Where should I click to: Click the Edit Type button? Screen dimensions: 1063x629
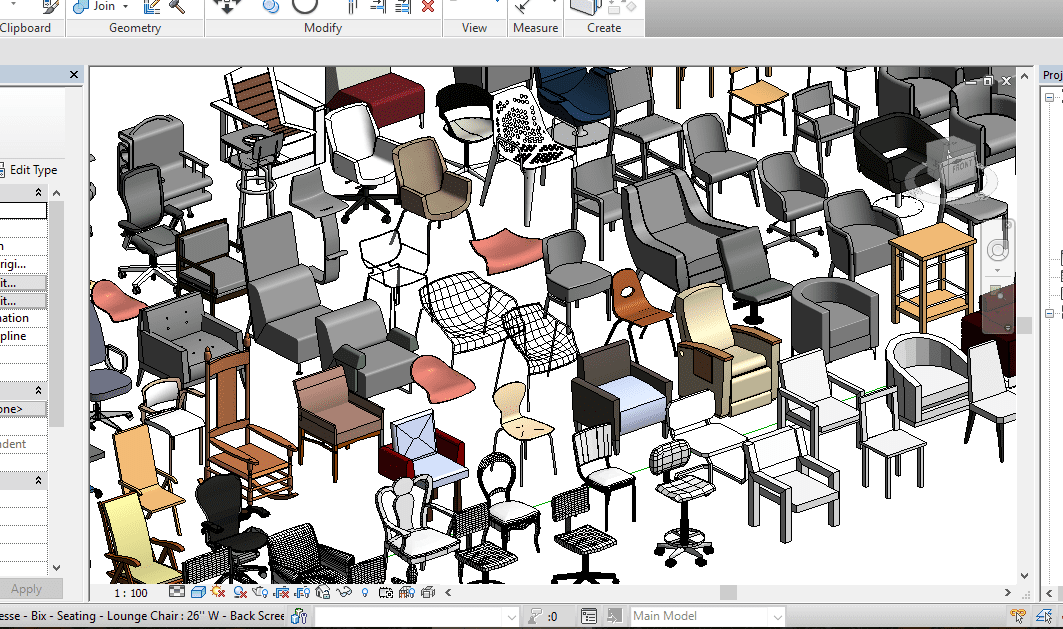[x=33, y=170]
